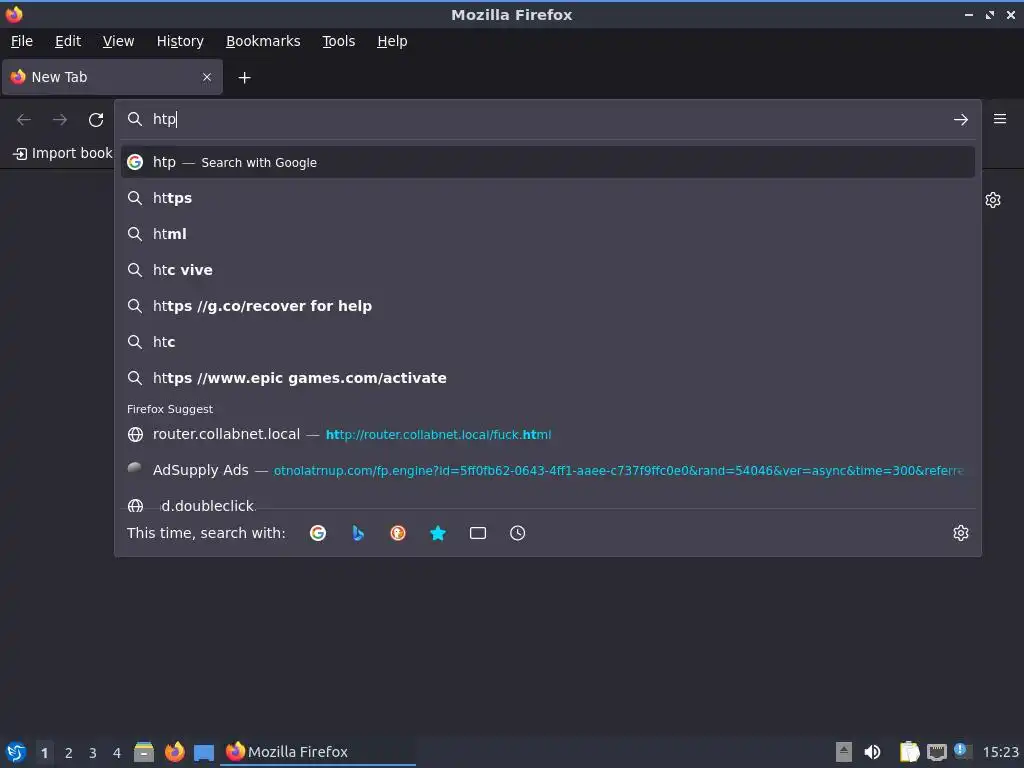Click the Import bookmarks toolbar button
Image resolution: width=1024 pixels, height=768 pixels.
pos(63,153)
